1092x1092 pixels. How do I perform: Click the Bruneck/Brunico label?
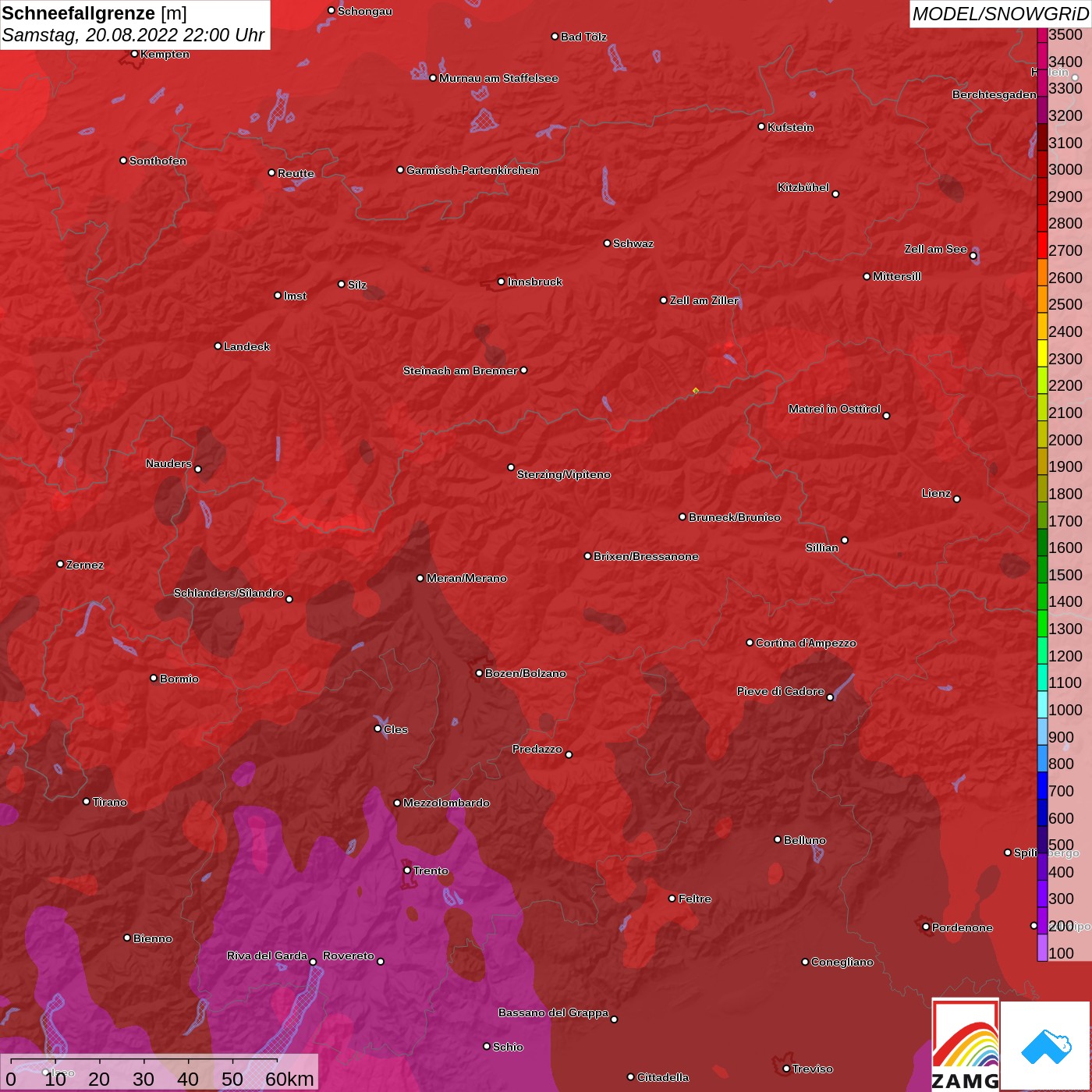pos(734,517)
